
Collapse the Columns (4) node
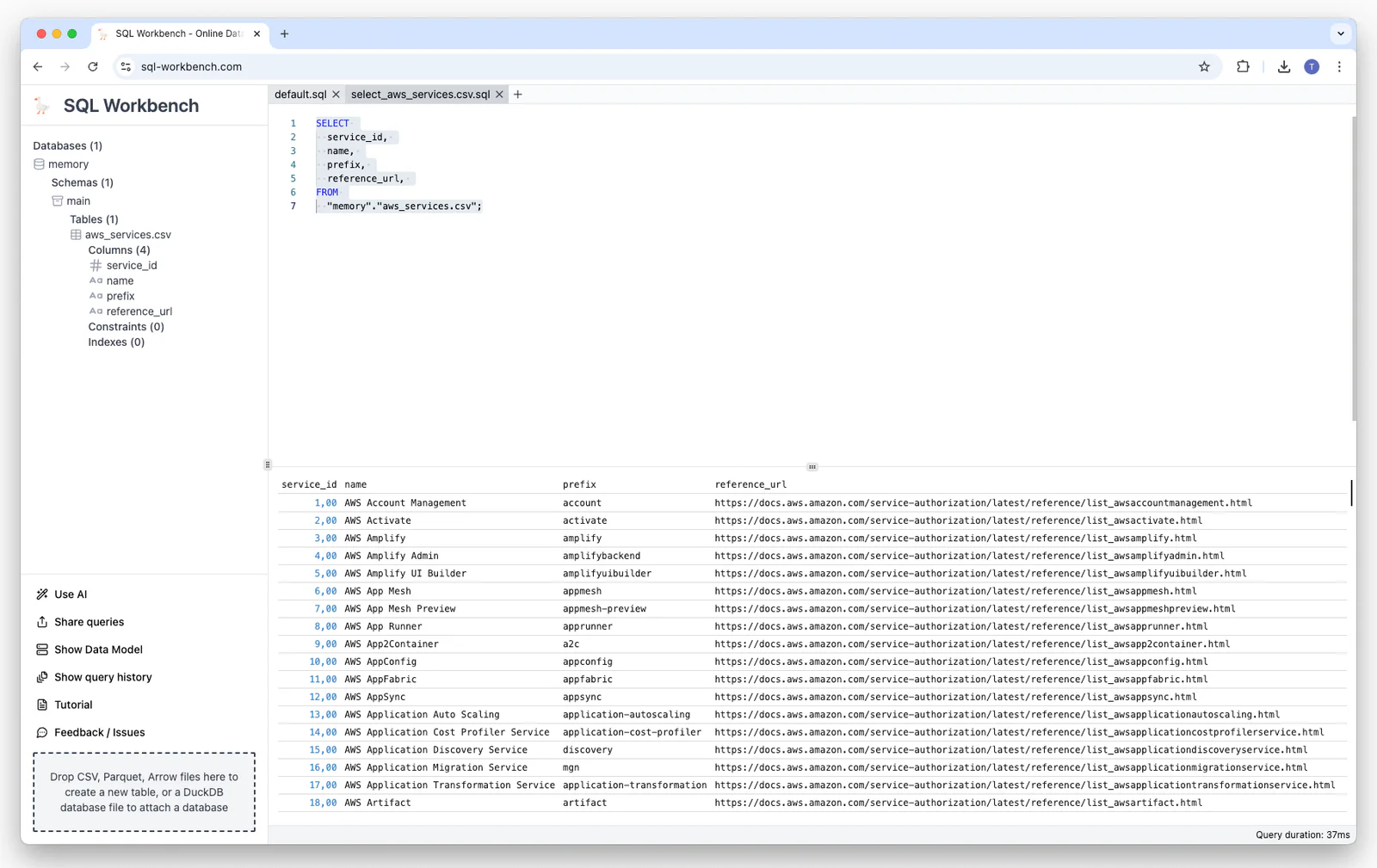click(x=120, y=250)
